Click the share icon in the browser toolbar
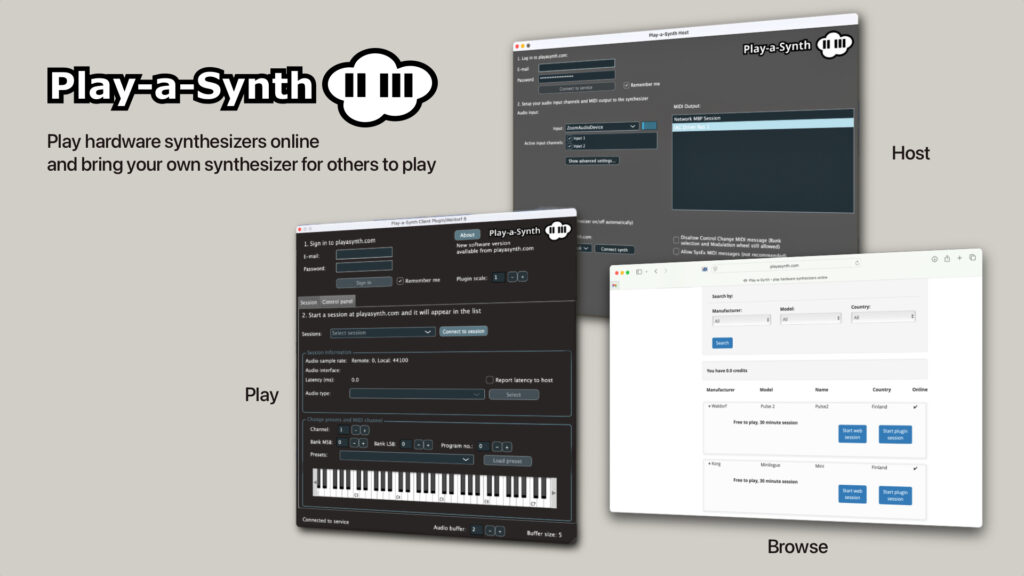 (x=946, y=259)
